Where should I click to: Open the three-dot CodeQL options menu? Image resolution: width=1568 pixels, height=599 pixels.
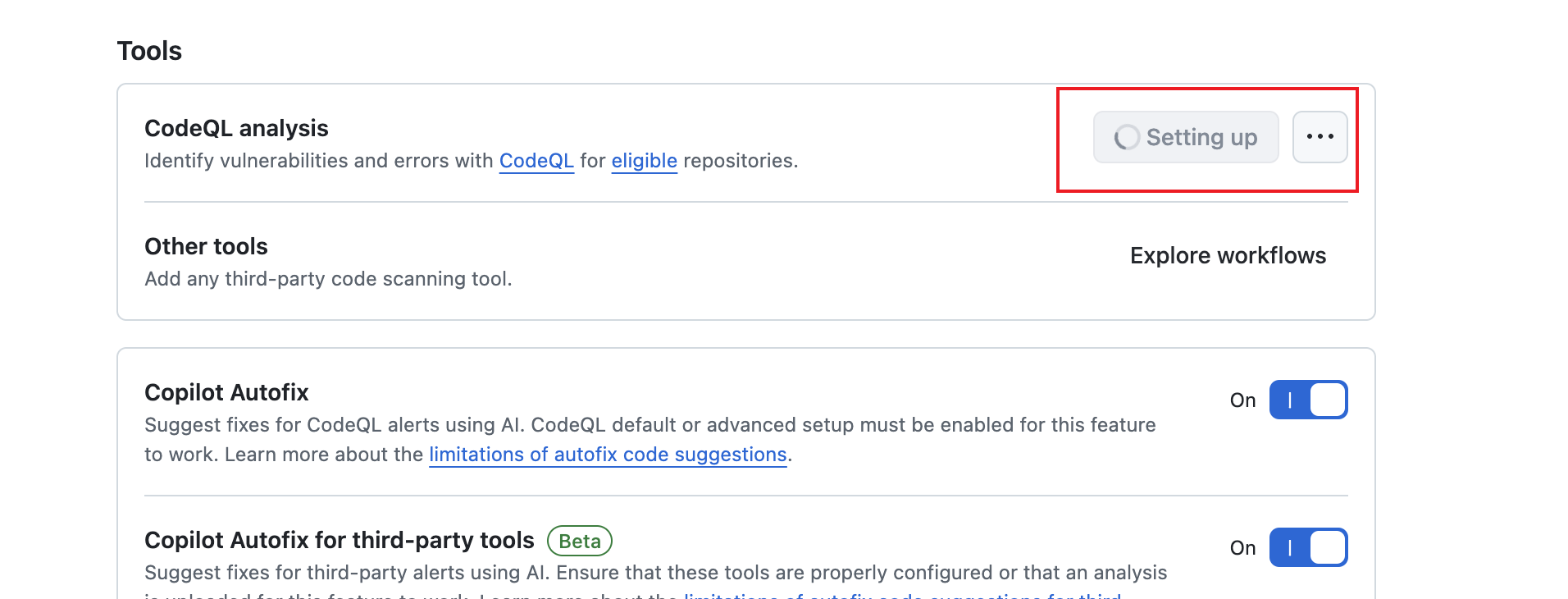1320,137
